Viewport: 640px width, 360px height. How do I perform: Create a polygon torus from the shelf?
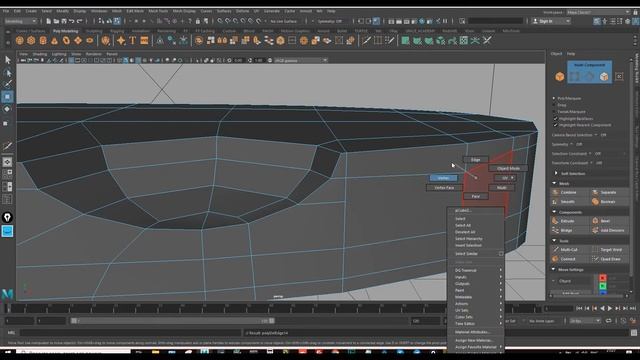66,40
